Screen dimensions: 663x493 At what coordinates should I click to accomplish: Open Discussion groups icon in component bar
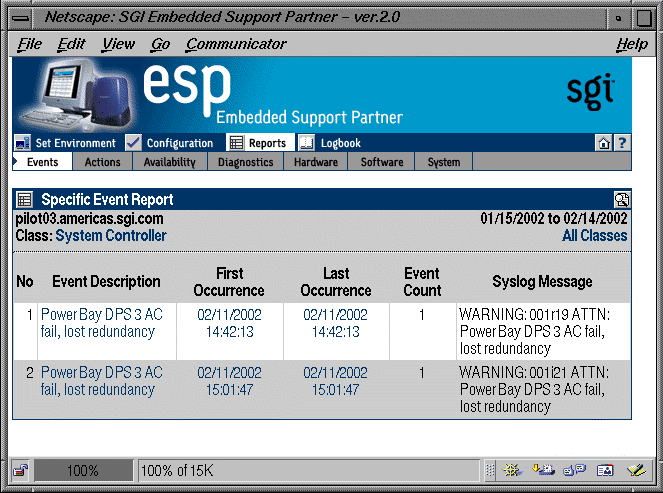click(574, 469)
